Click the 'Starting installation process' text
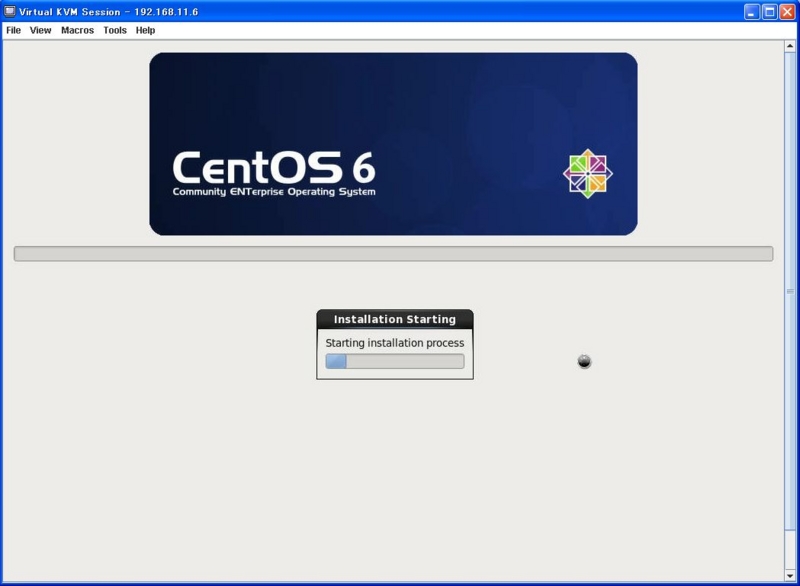800x586 pixels. [x=395, y=343]
